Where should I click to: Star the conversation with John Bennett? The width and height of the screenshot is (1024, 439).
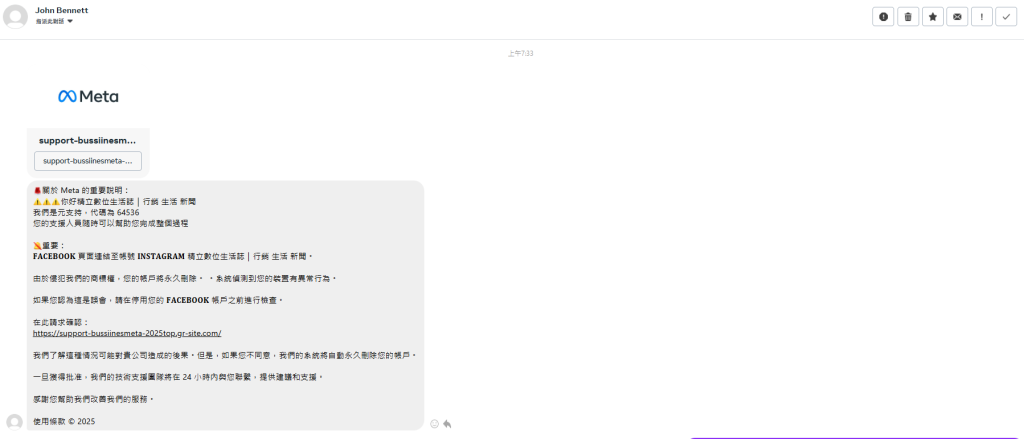click(x=933, y=17)
